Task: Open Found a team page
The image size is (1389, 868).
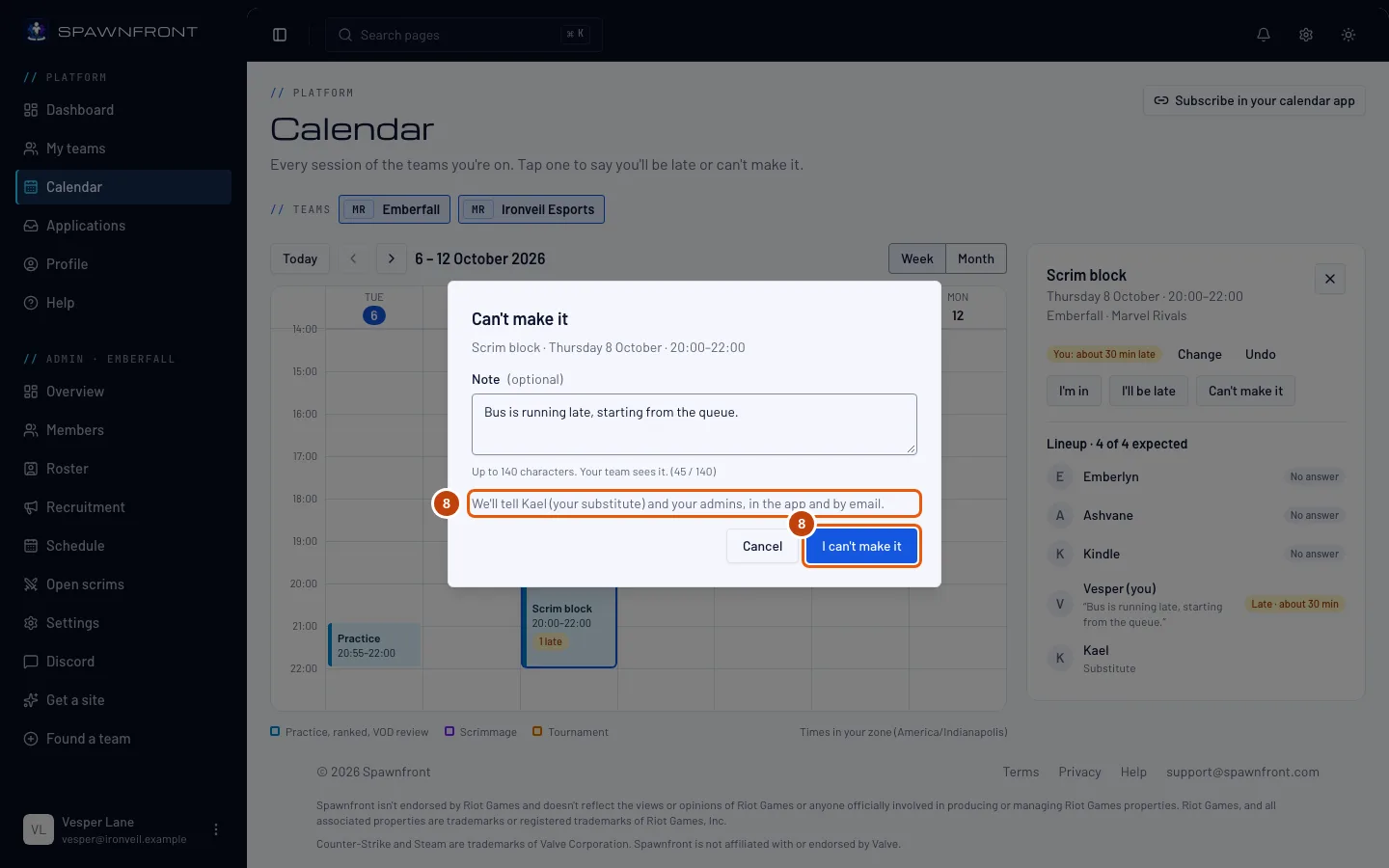Action: click(x=123, y=739)
